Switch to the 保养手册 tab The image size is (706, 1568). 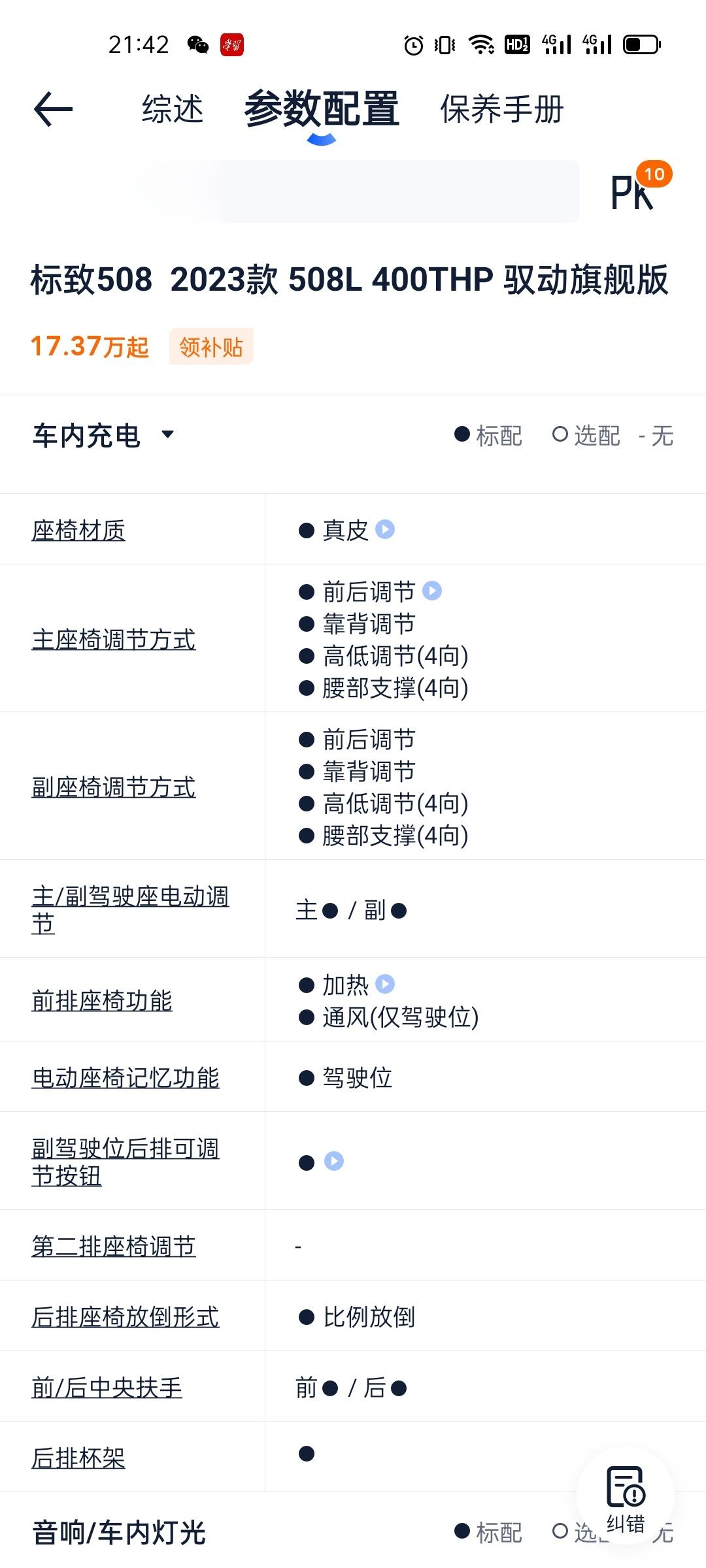pyautogui.click(x=502, y=109)
